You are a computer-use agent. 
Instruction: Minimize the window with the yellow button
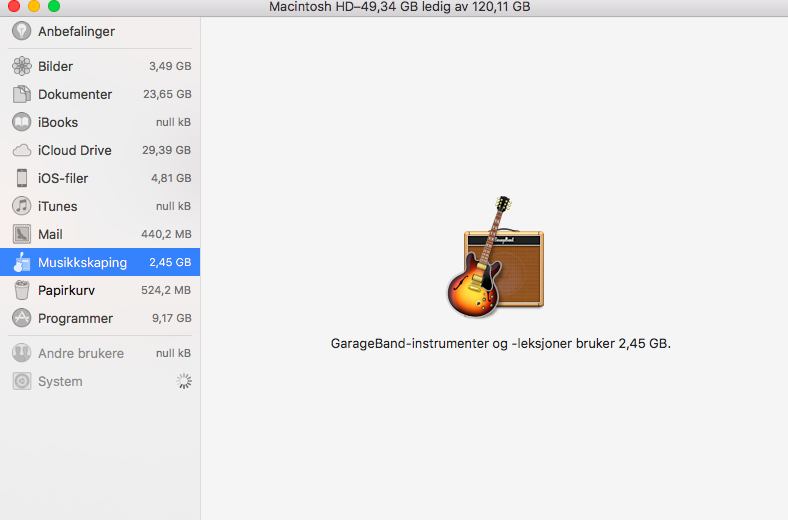[x=34, y=6]
